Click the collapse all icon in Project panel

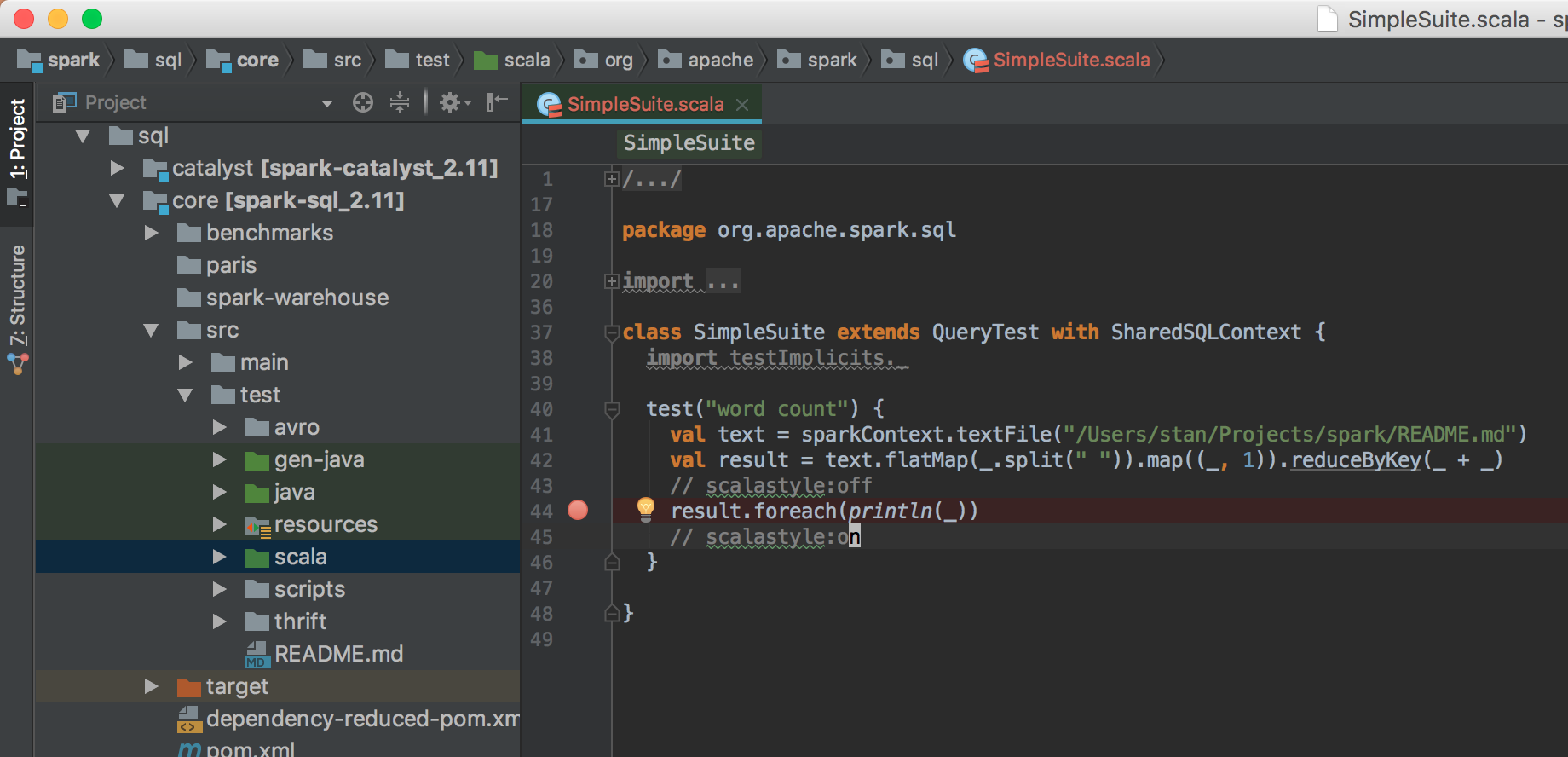pos(400,103)
